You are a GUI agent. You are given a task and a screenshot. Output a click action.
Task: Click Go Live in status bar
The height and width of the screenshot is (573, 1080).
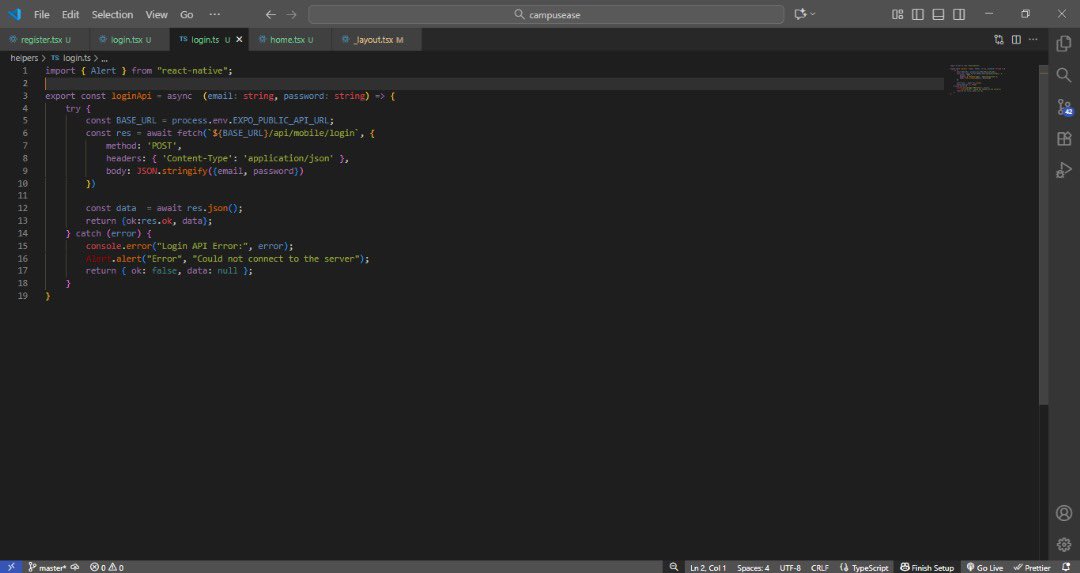pos(985,567)
